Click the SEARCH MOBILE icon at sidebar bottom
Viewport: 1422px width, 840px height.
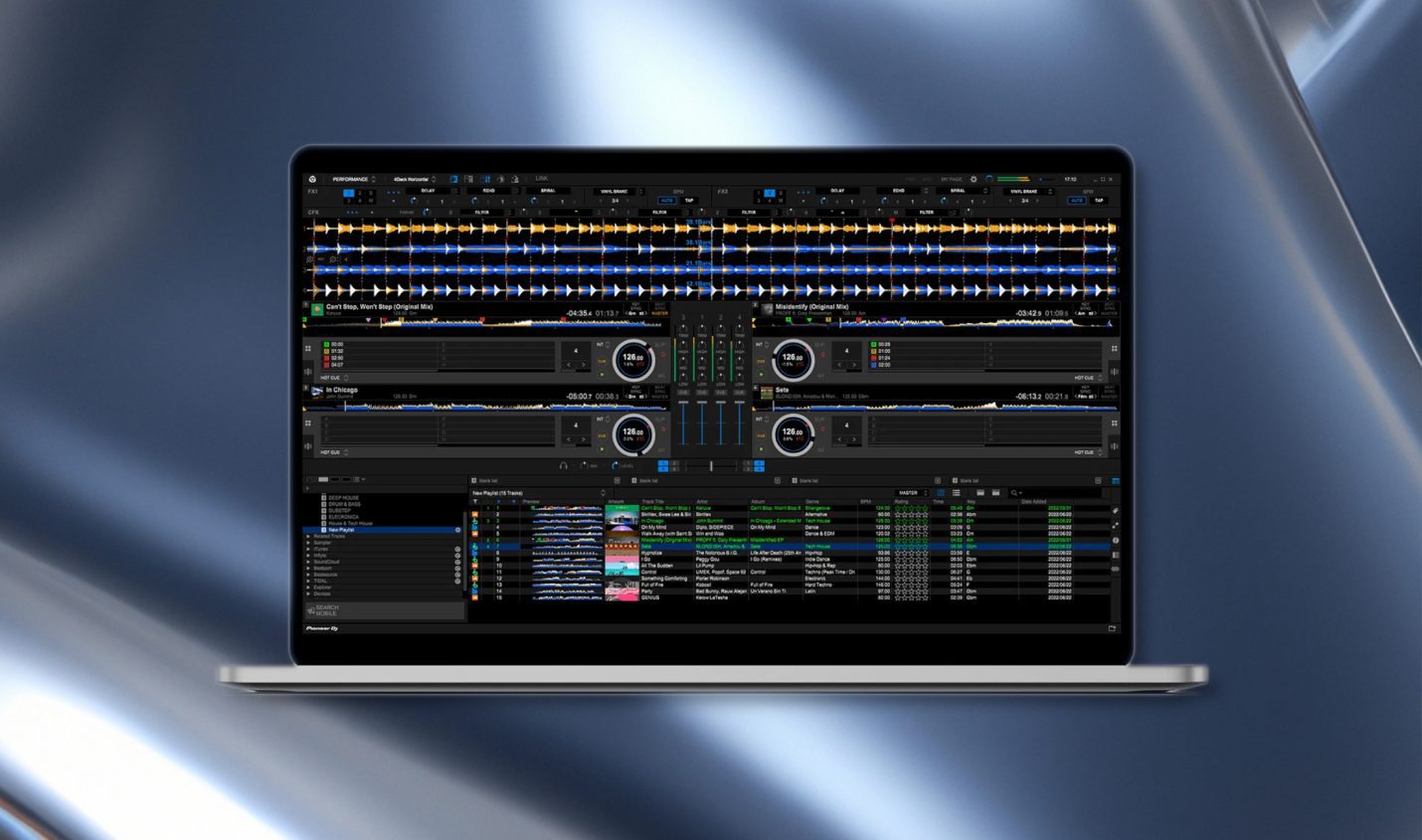pos(313,608)
